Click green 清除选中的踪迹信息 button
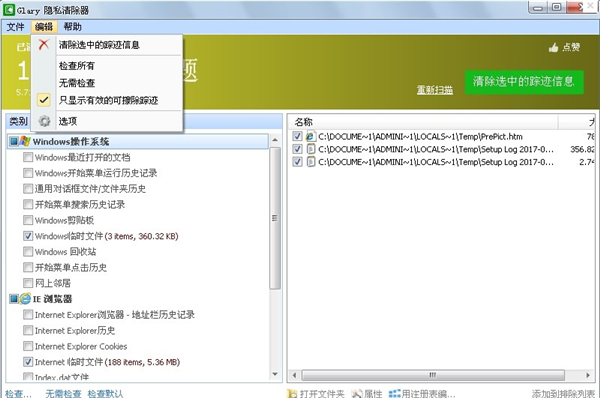The width and height of the screenshot is (600, 398). [x=524, y=82]
